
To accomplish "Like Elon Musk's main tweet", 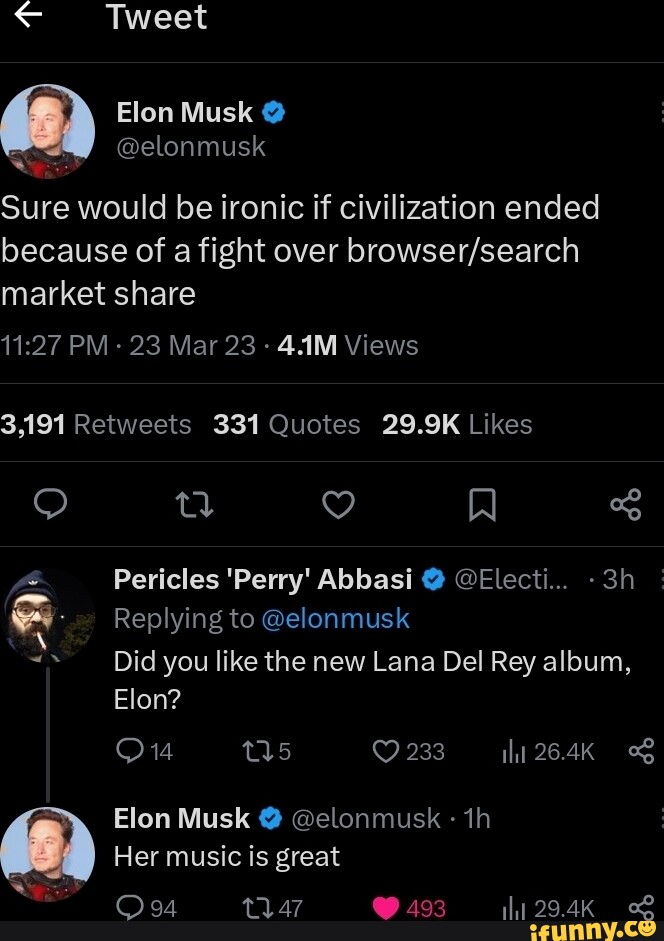I will pos(338,505).
